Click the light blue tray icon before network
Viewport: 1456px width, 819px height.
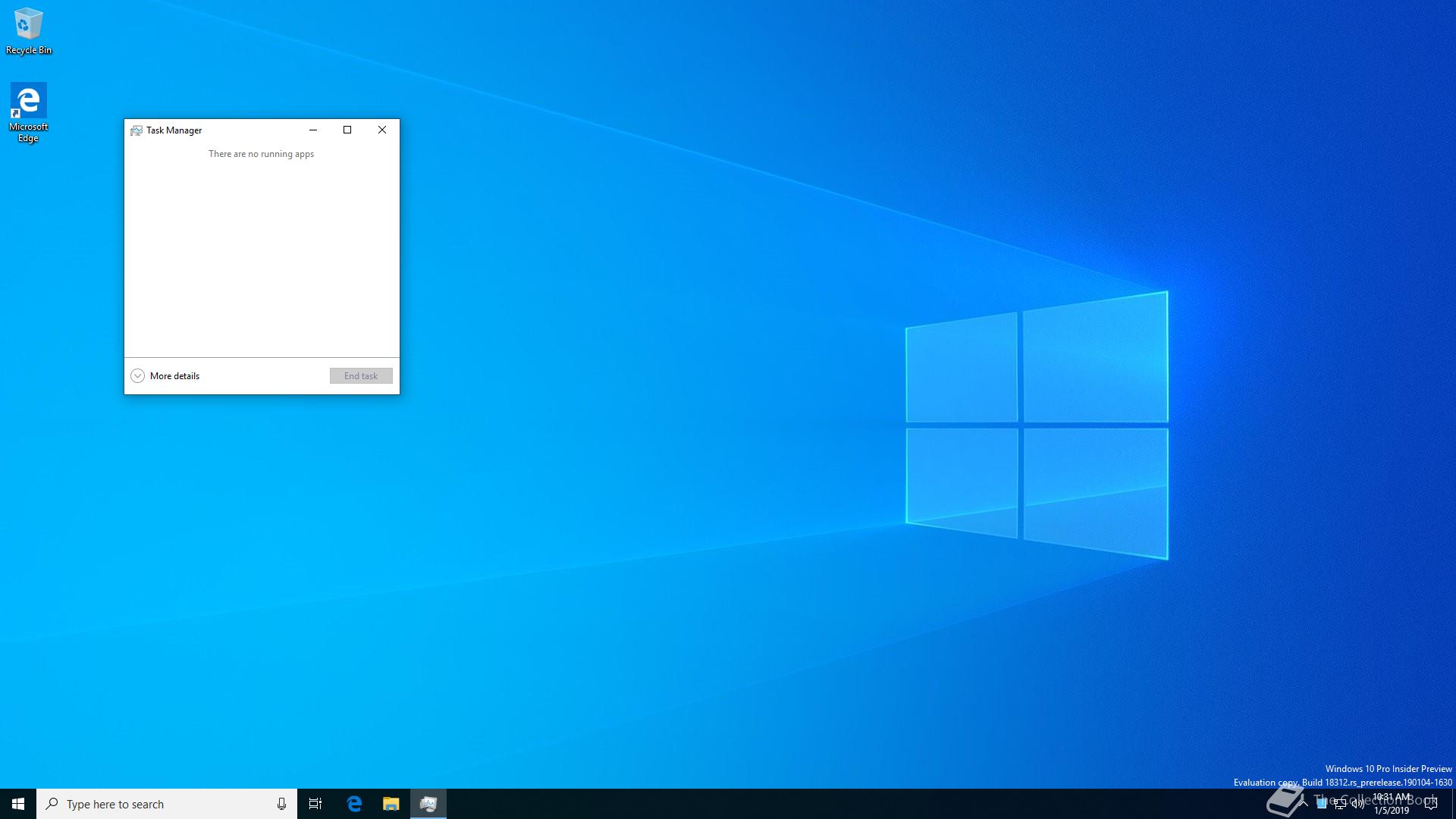click(x=1322, y=804)
